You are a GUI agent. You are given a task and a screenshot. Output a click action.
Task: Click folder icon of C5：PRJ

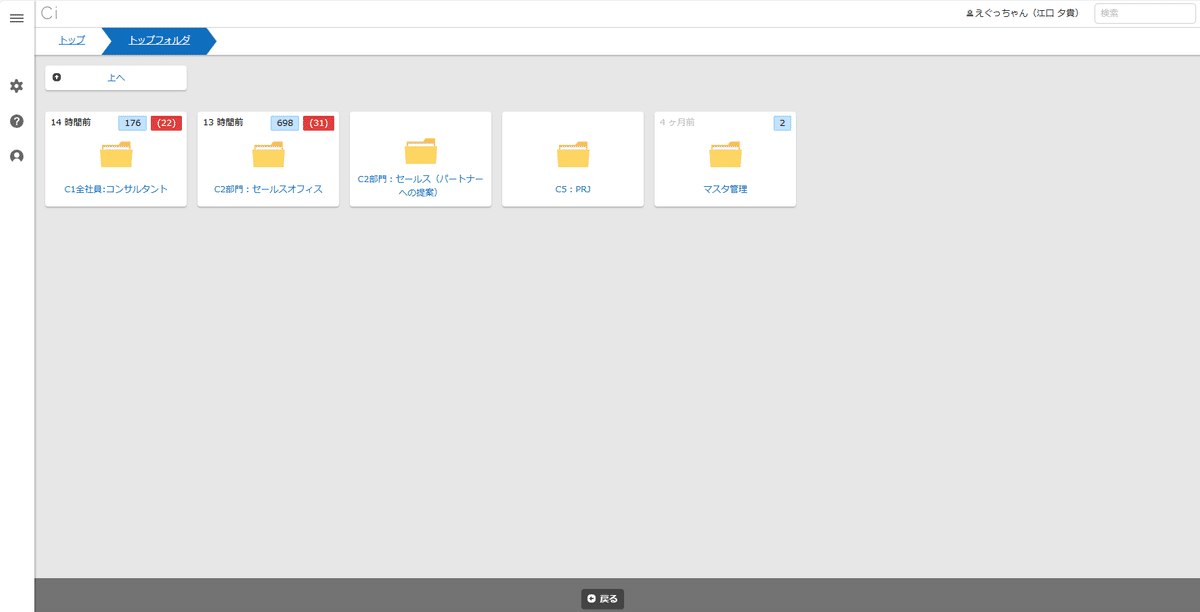click(573, 153)
